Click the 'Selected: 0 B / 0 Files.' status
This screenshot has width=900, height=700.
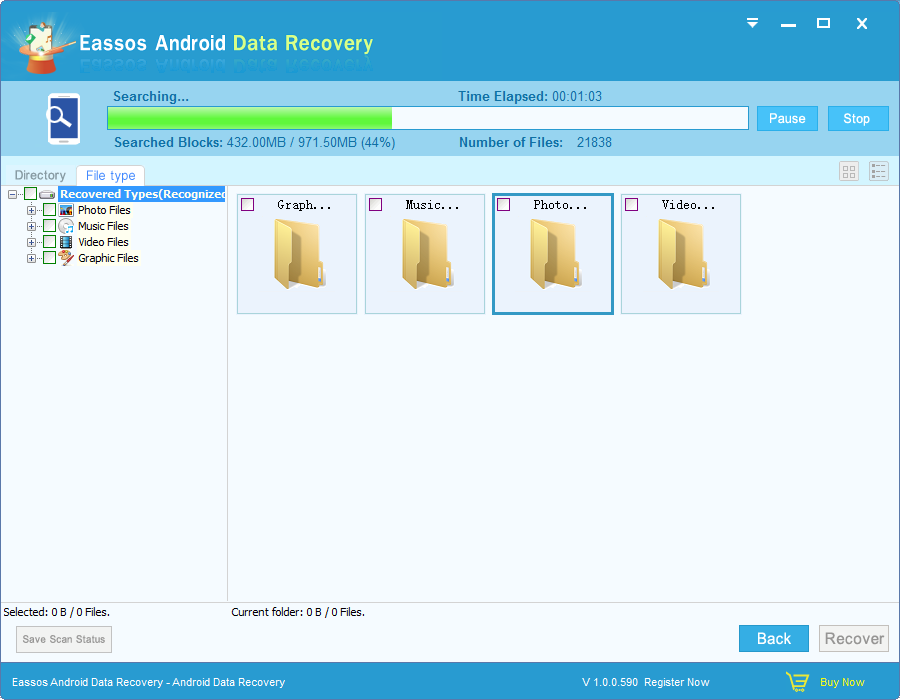click(x=56, y=612)
